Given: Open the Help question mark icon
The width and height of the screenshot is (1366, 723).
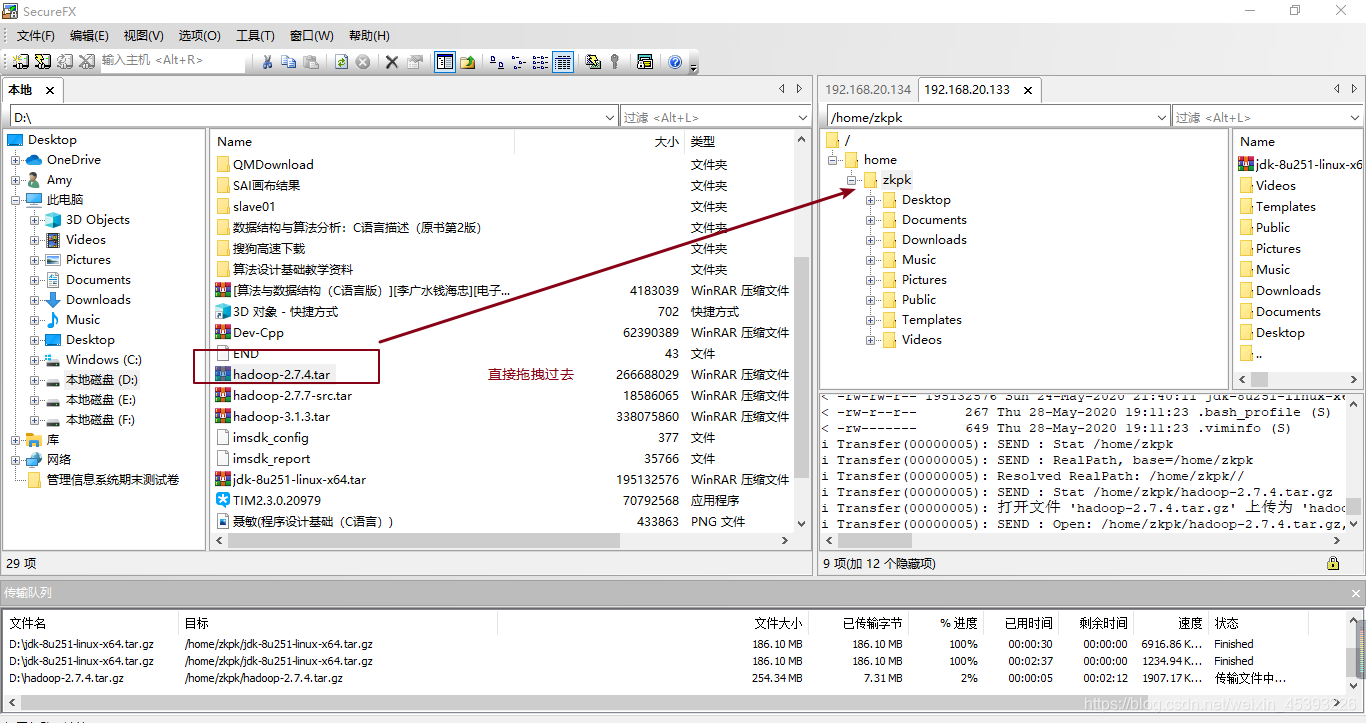Looking at the screenshot, I should (675, 61).
